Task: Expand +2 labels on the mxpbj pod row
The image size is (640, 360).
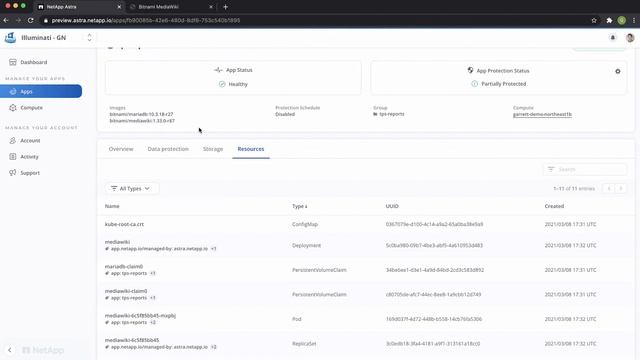Action: click(153, 322)
